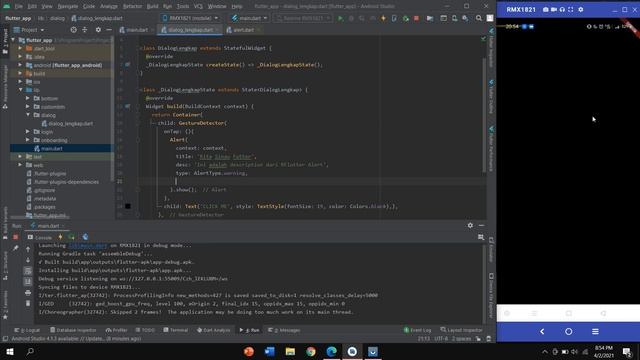640x360 pixels.
Task: Toggle scroll-to-end icon in console gutter
Action: coord(28,282)
